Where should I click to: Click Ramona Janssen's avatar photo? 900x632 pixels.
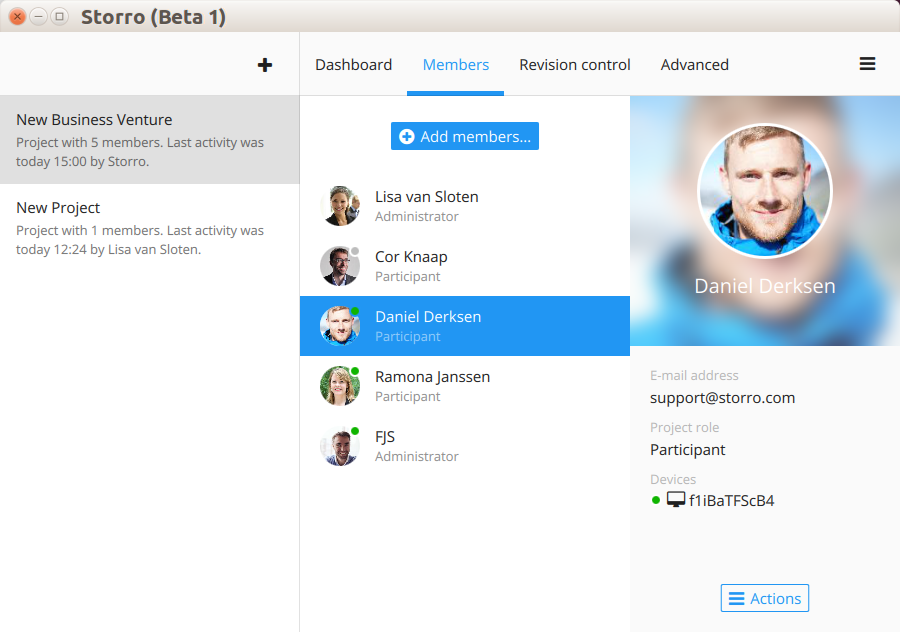click(340, 386)
